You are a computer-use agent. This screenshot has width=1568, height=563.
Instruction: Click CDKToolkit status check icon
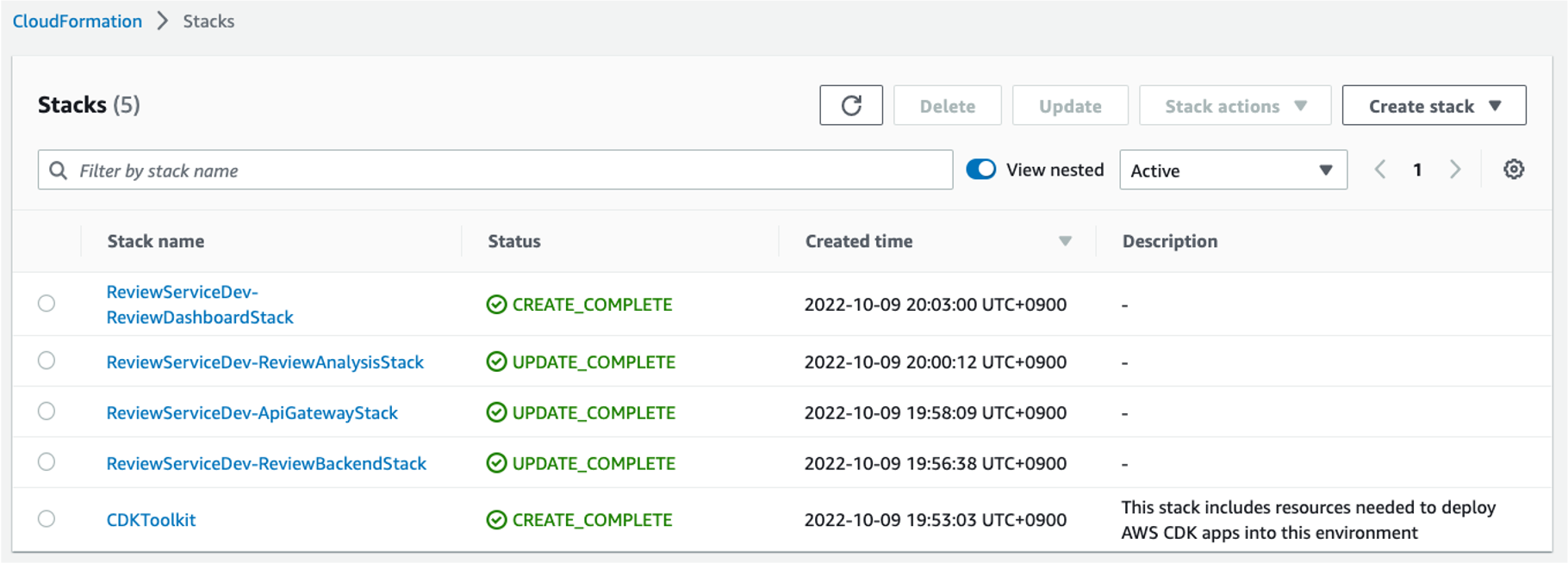496,520
